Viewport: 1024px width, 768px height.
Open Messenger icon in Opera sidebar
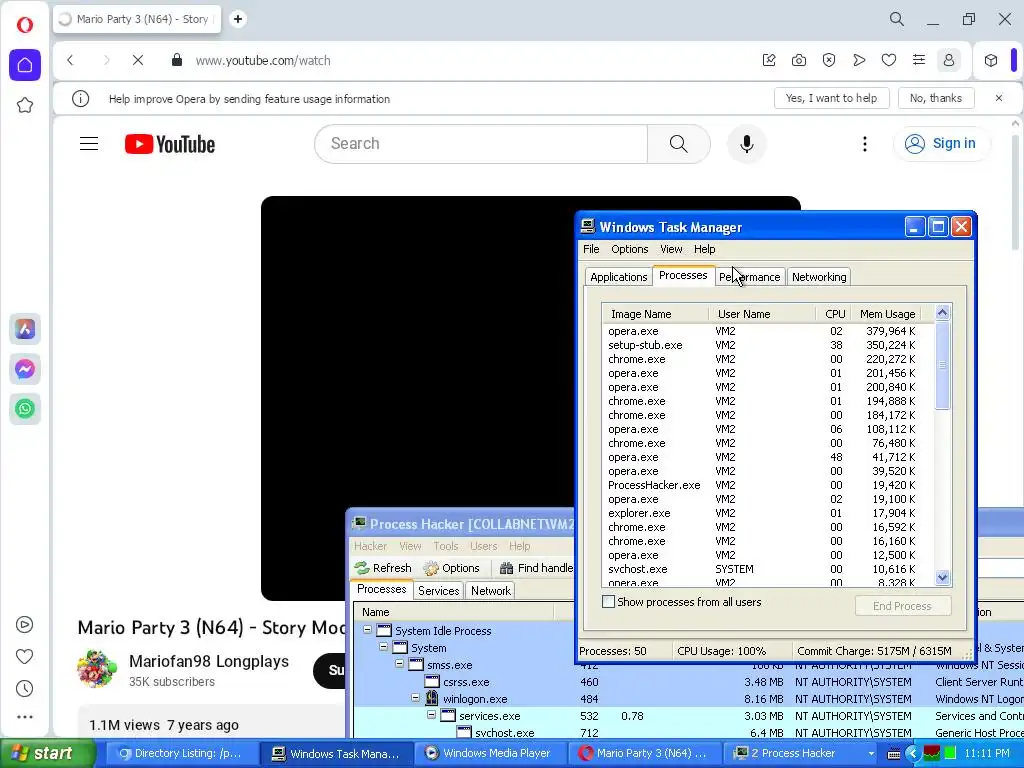25,370
